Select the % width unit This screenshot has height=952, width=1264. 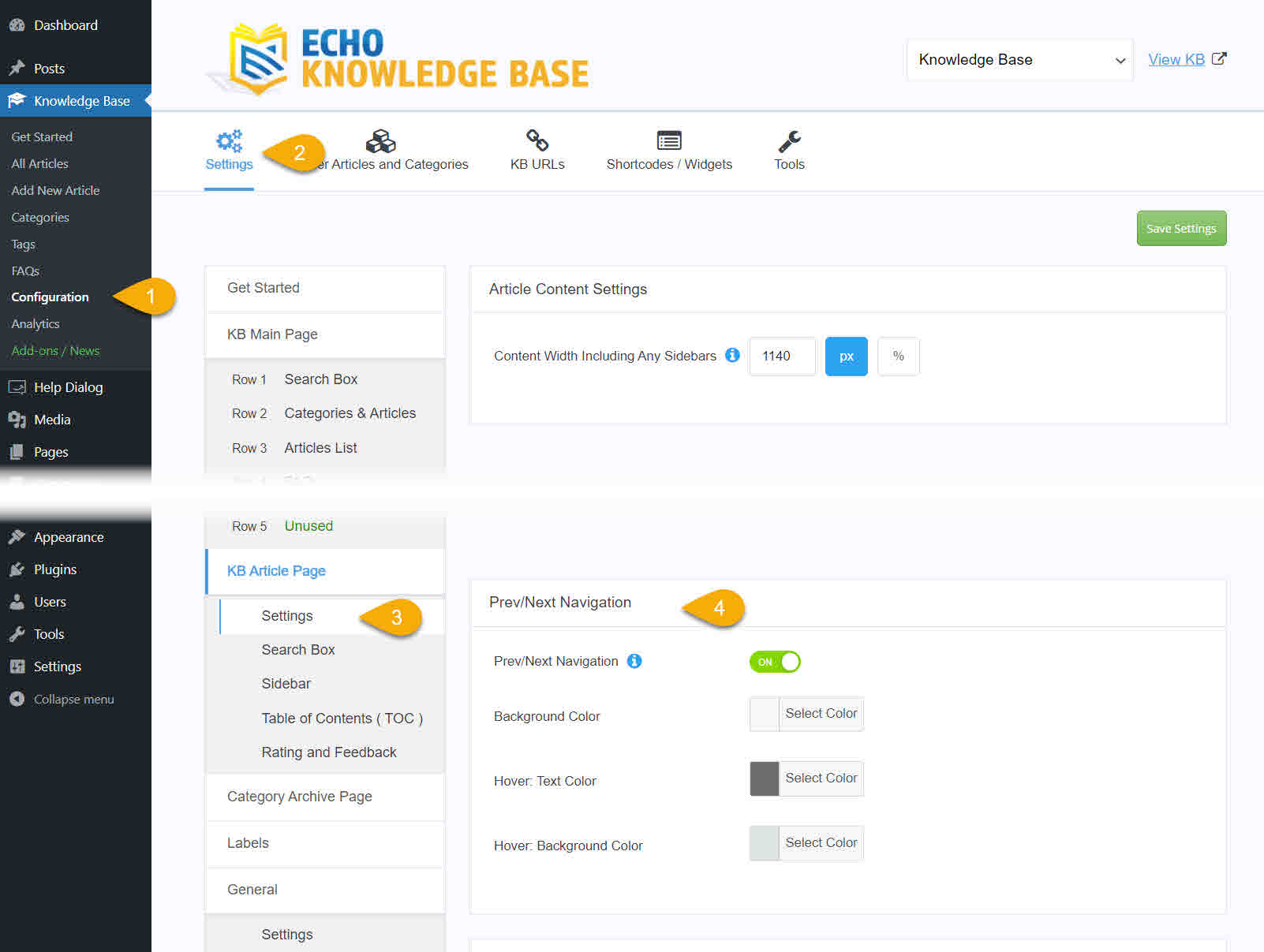(898, 357)
